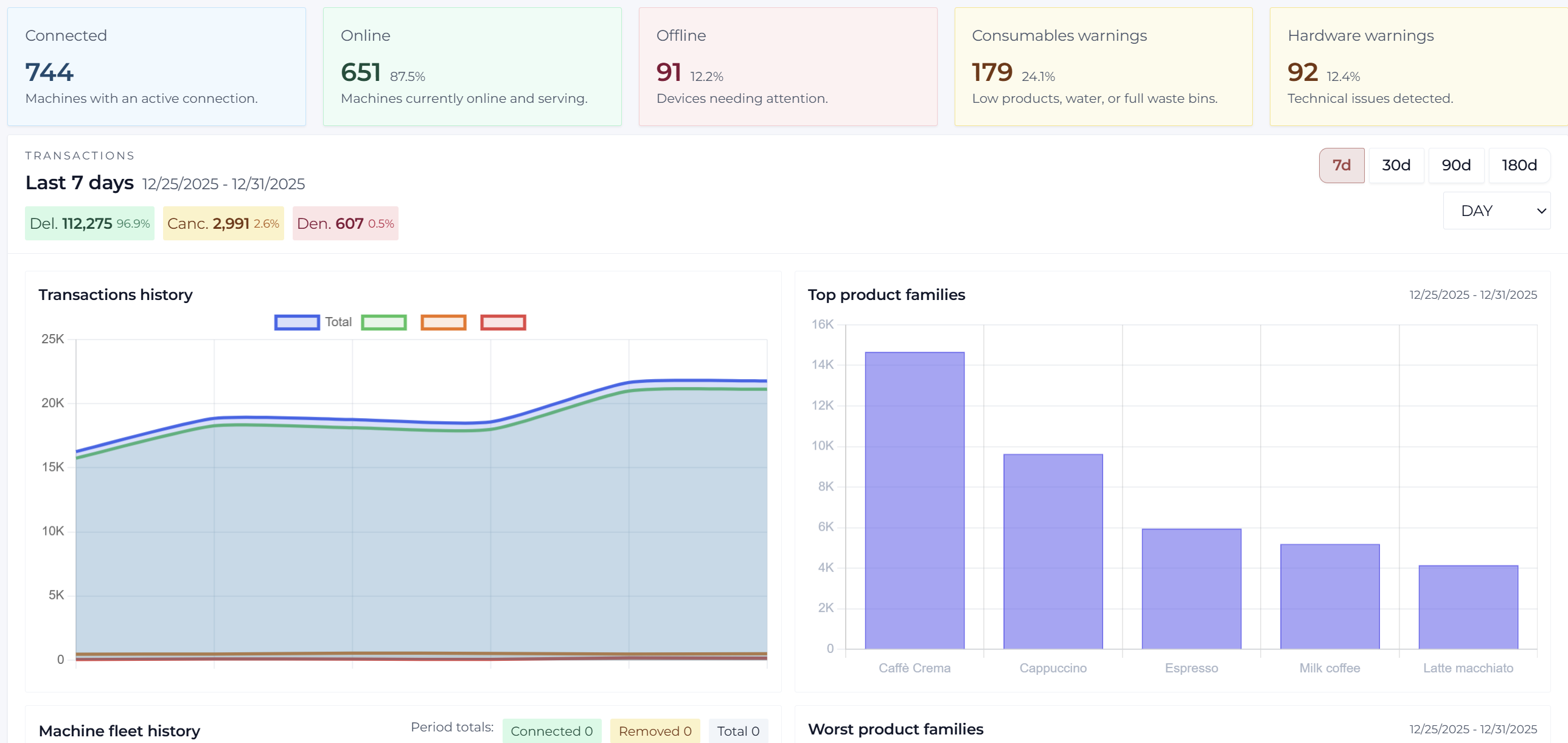Viewport: 1568px width, 743px height.
Task: Open the Hardware warnings card
Action: click(x=1418, y=67)
